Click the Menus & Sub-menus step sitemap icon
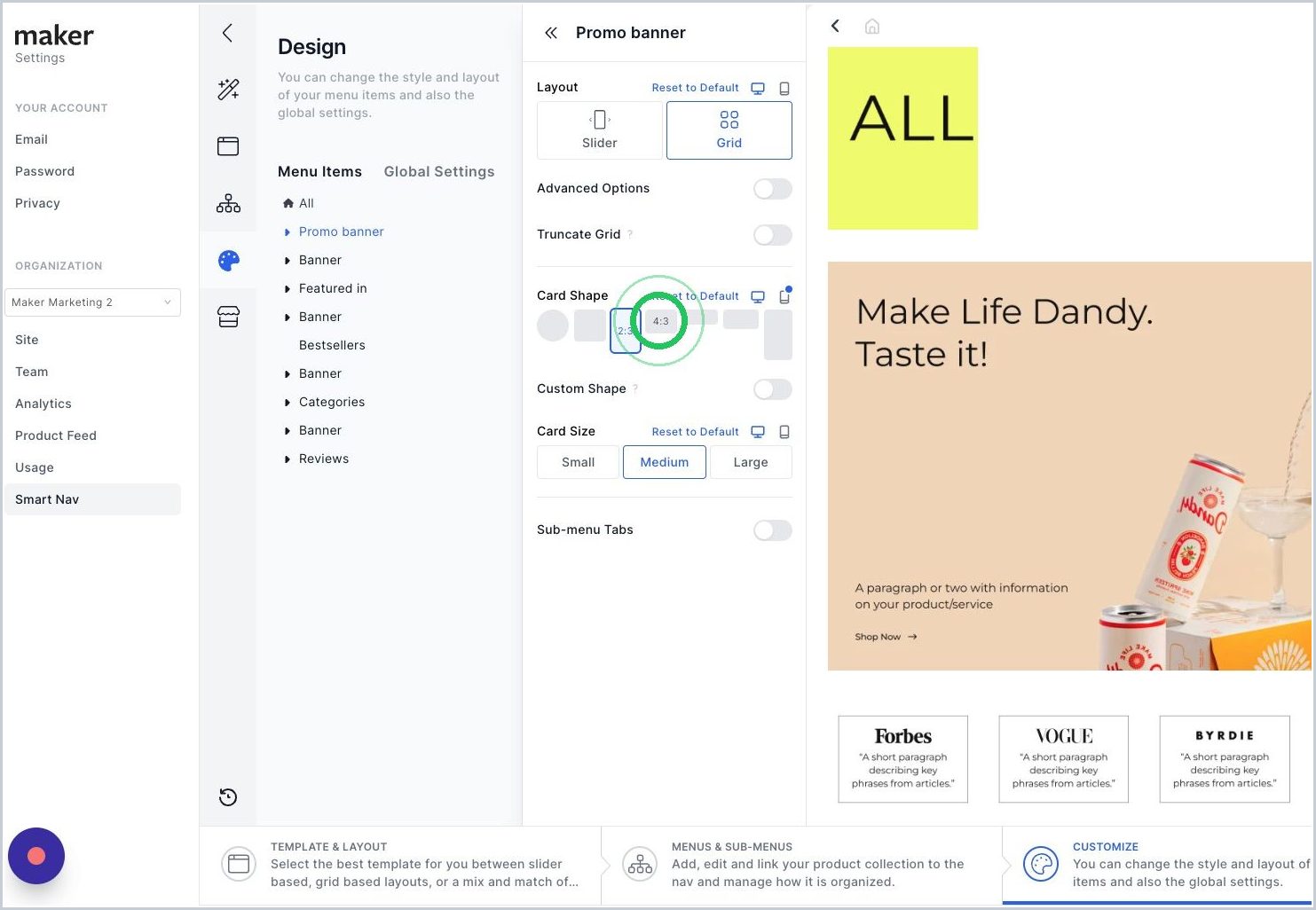 coord(640,864)
